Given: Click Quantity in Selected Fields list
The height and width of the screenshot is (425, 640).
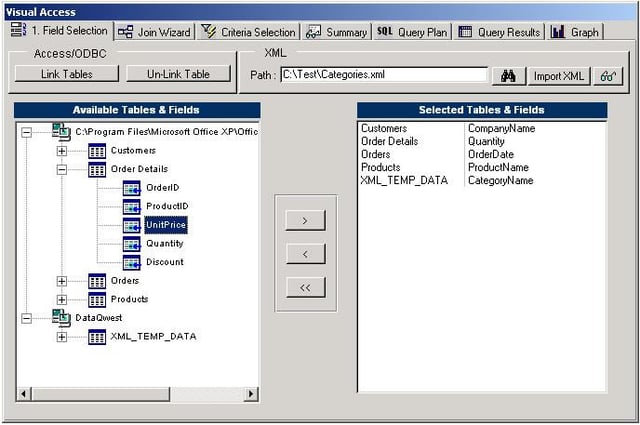Looking at the screenshot, I should pos(486,142).
